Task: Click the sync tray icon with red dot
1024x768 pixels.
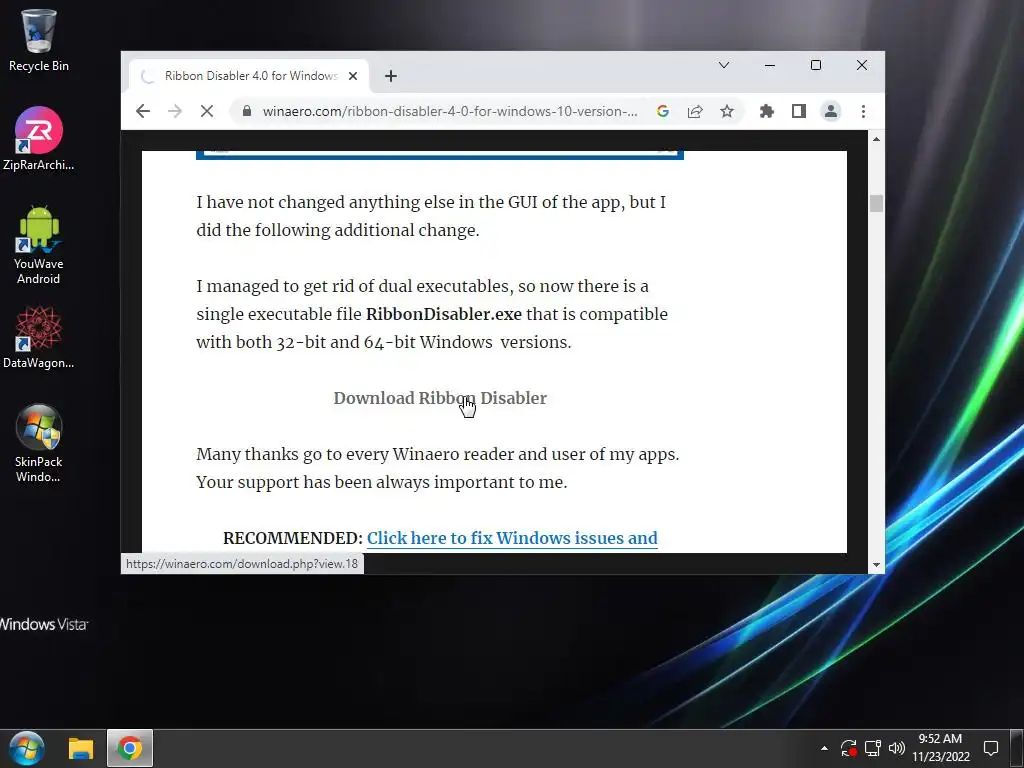Action: pyautogui.click(x=848, y=748)
